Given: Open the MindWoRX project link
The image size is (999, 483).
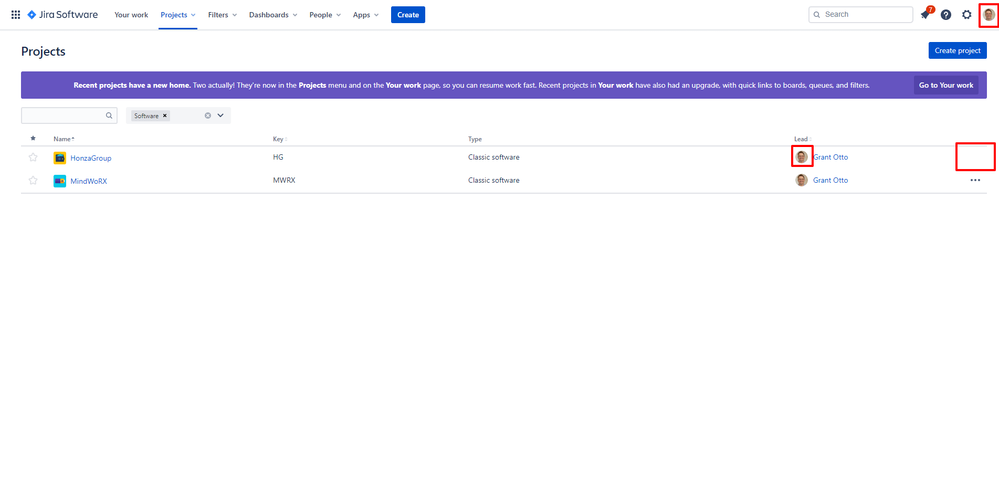Looking at the screenshot, I should click(x=89, y=181).
